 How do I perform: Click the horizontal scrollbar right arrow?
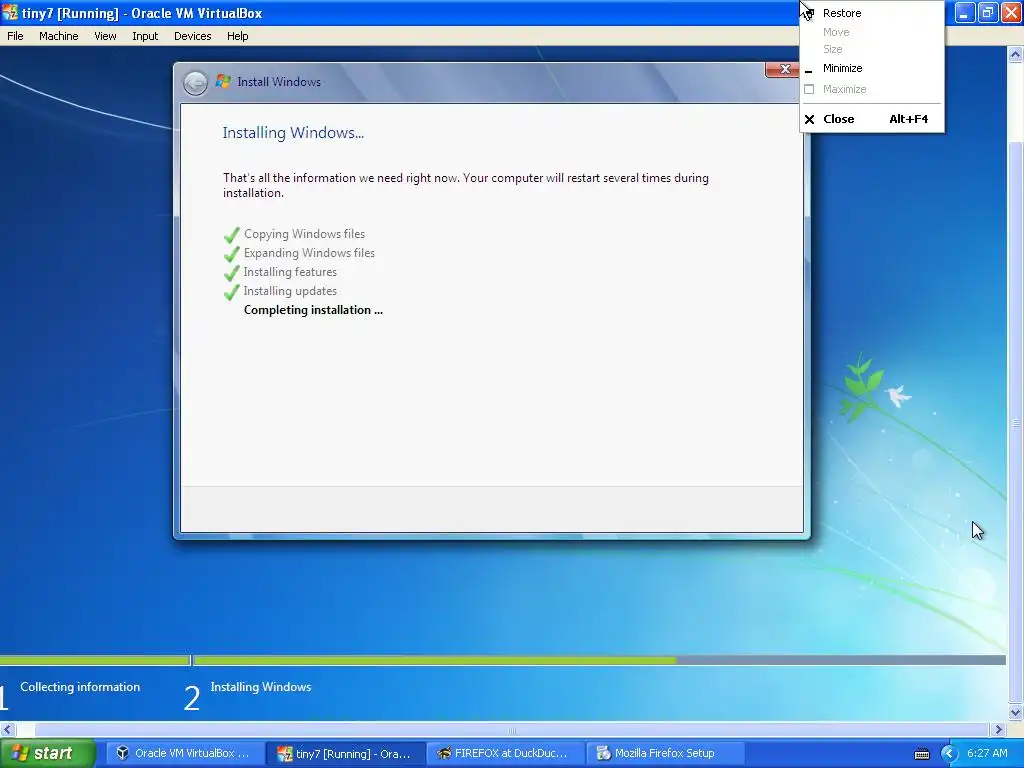click(998, 729)
